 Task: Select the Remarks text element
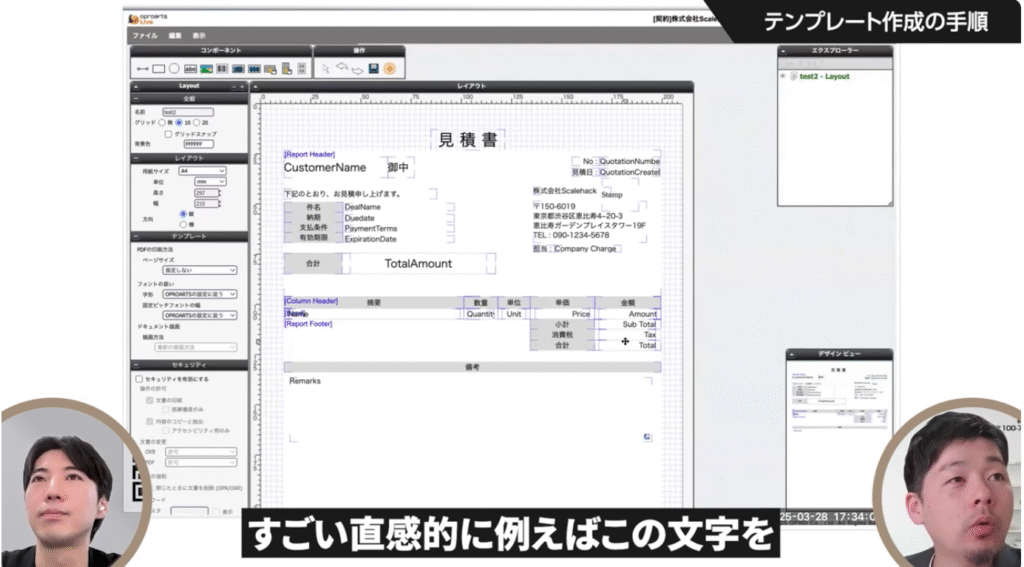click(305, 381)
